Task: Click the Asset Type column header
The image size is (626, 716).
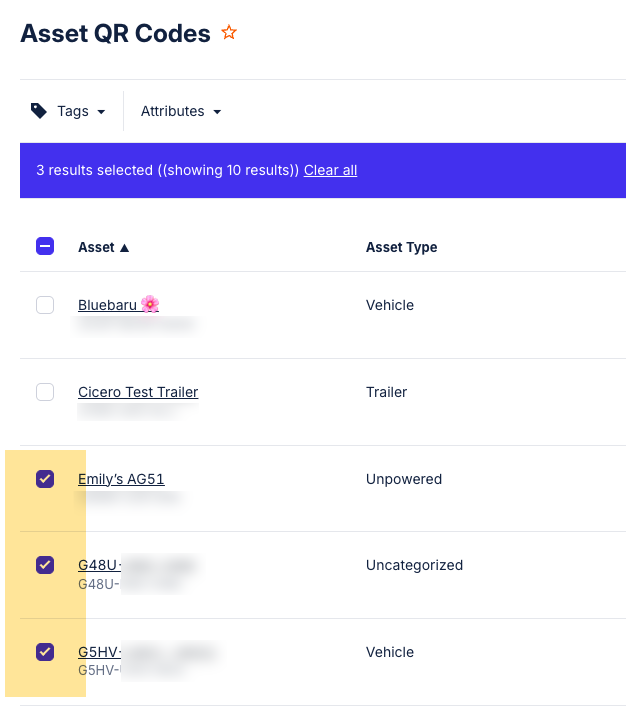Action: pyautogui.click(x=401, y=247)
